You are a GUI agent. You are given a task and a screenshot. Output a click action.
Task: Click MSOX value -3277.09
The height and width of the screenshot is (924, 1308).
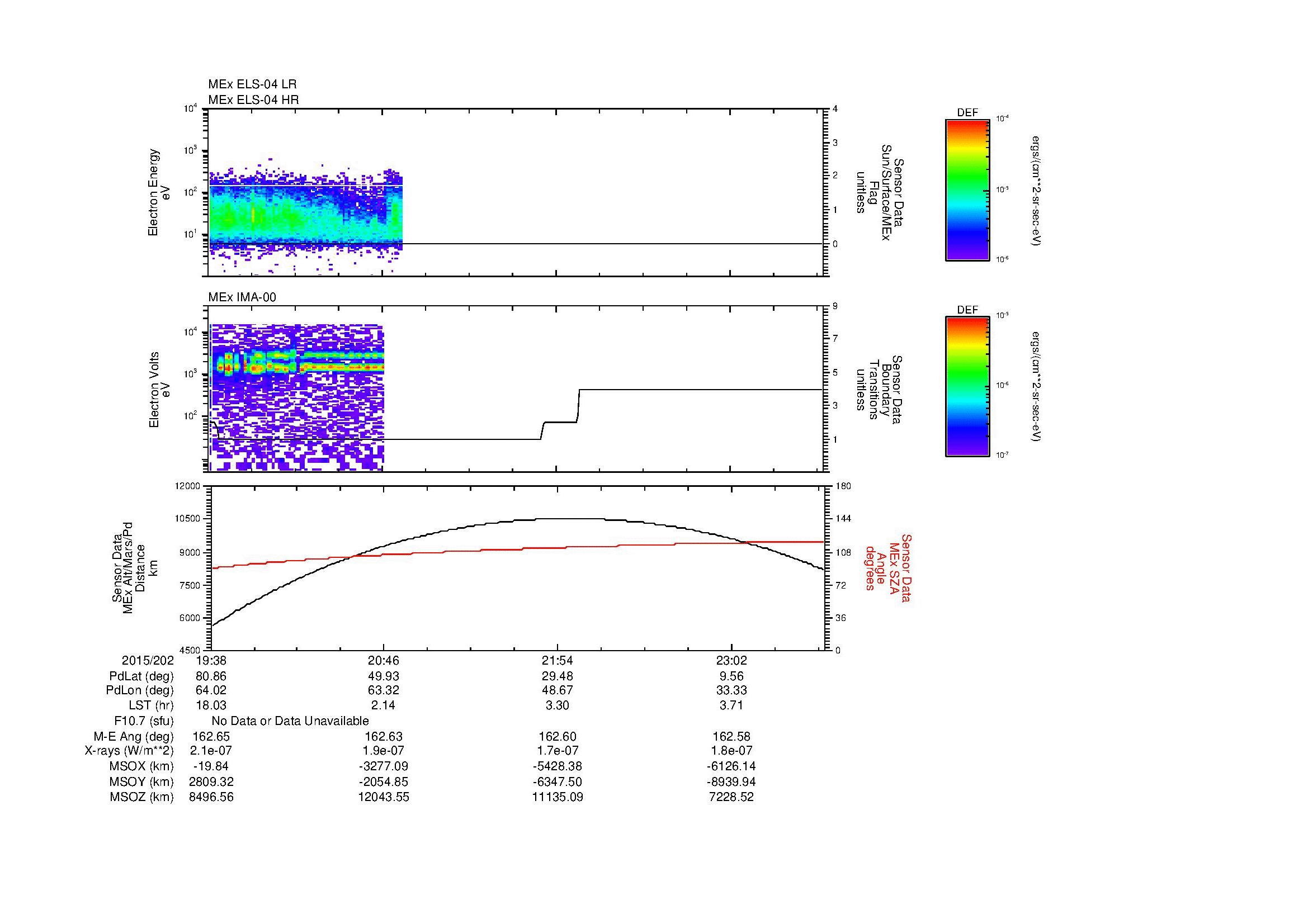coord(384,766)
